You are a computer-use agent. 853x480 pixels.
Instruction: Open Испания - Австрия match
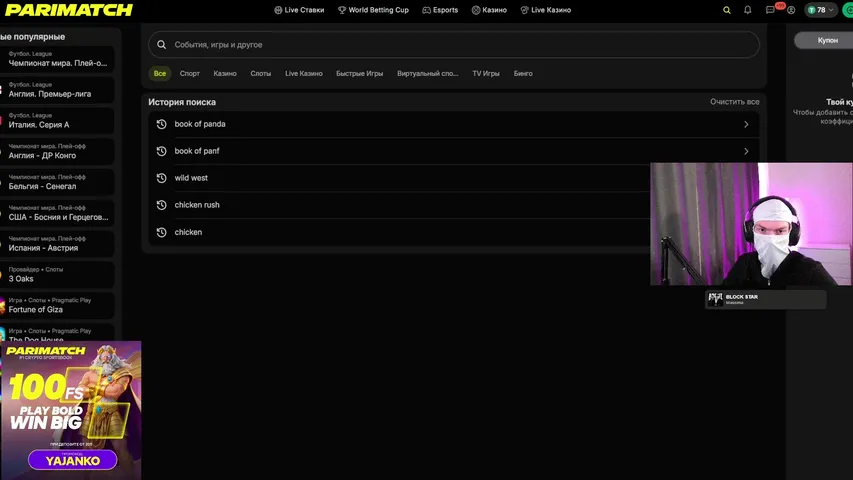(x=57, y=244)
